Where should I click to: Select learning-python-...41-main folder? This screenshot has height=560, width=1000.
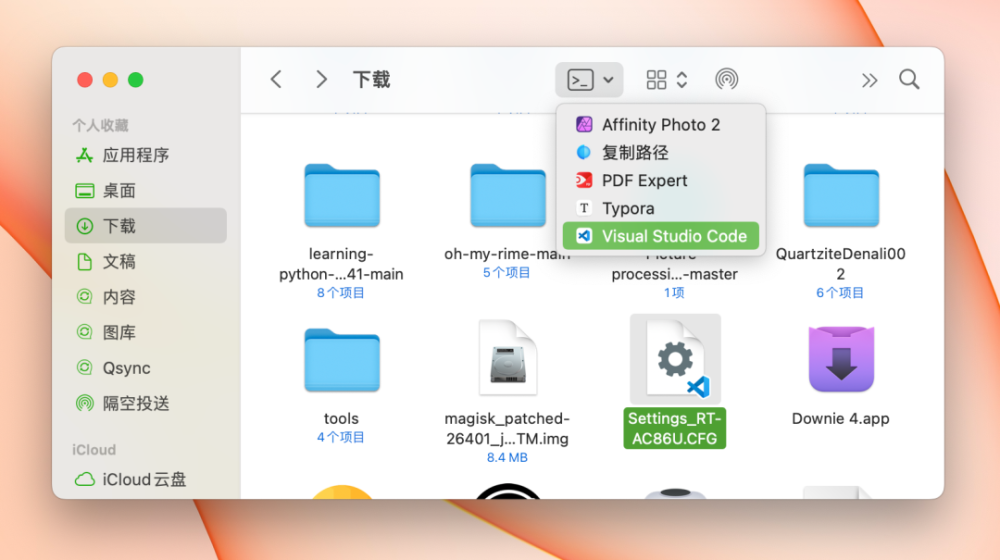pyautogui.click(x=342, y=196)
